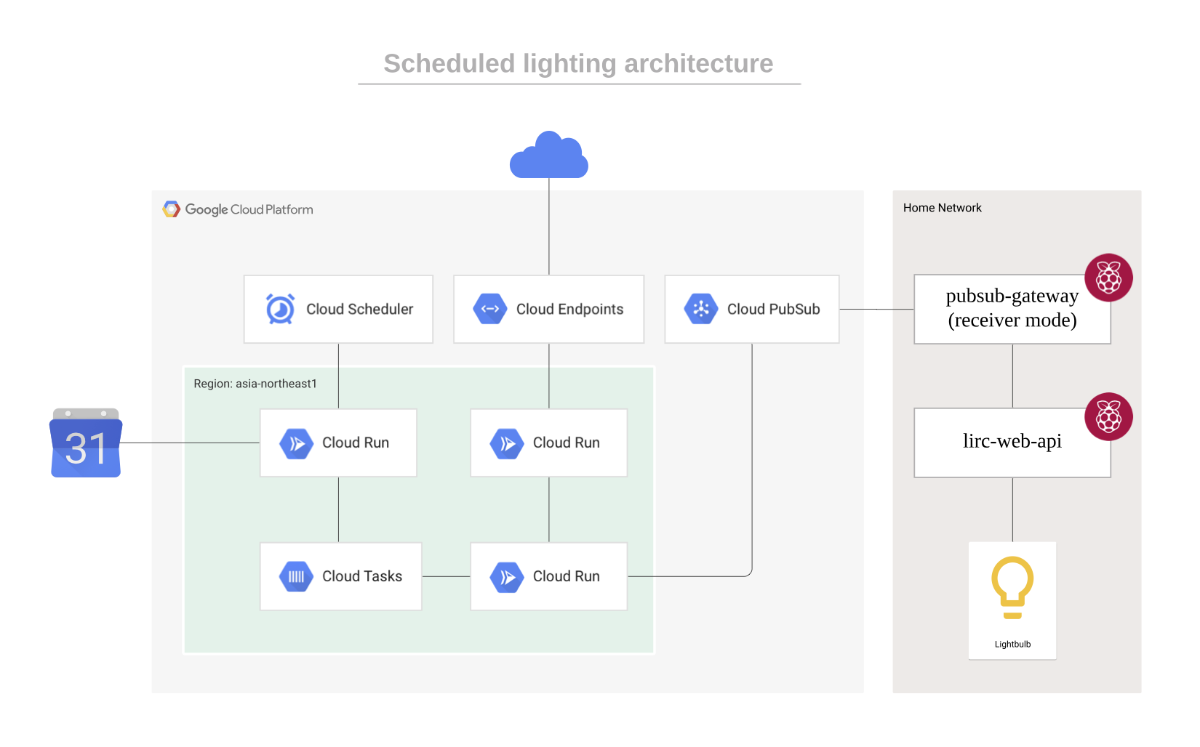Click Cloud Run icon beside Cloud Tasks
Image resolution: width=1200 pixels, height=747 pixels.
pos(507,576)
